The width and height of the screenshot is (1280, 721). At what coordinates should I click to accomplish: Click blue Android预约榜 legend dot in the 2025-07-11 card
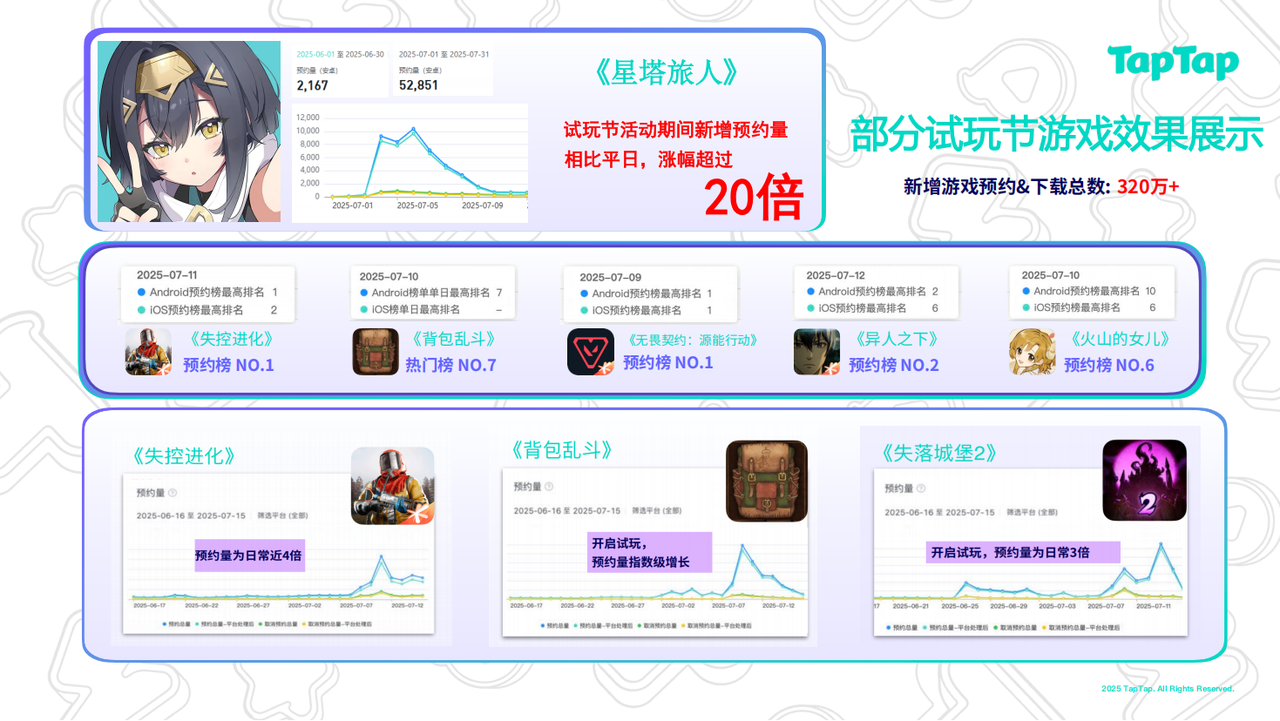pyautogui.click(x=142, y=292)
